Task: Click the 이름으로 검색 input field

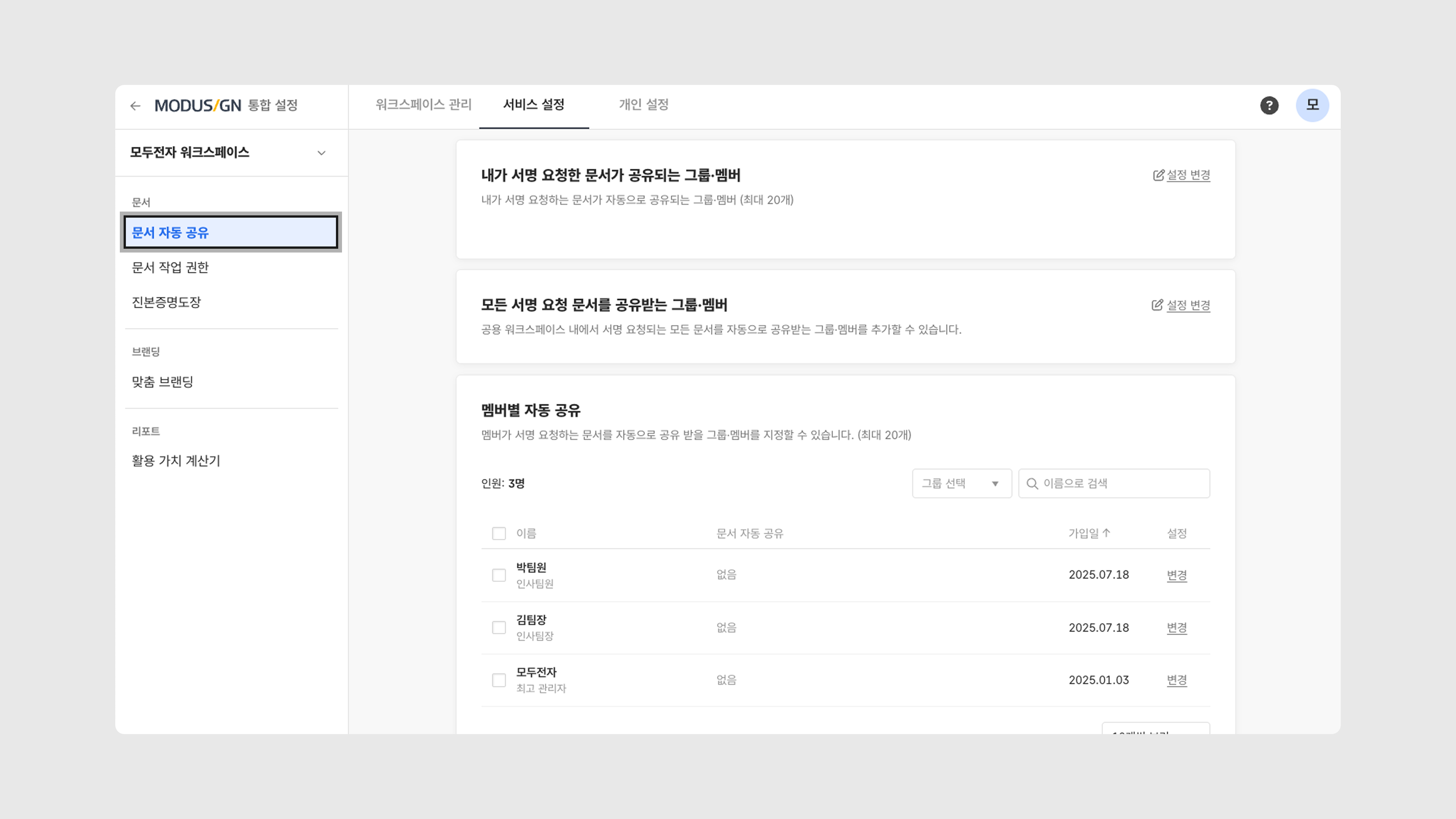Action: [x=1122, y=484]
